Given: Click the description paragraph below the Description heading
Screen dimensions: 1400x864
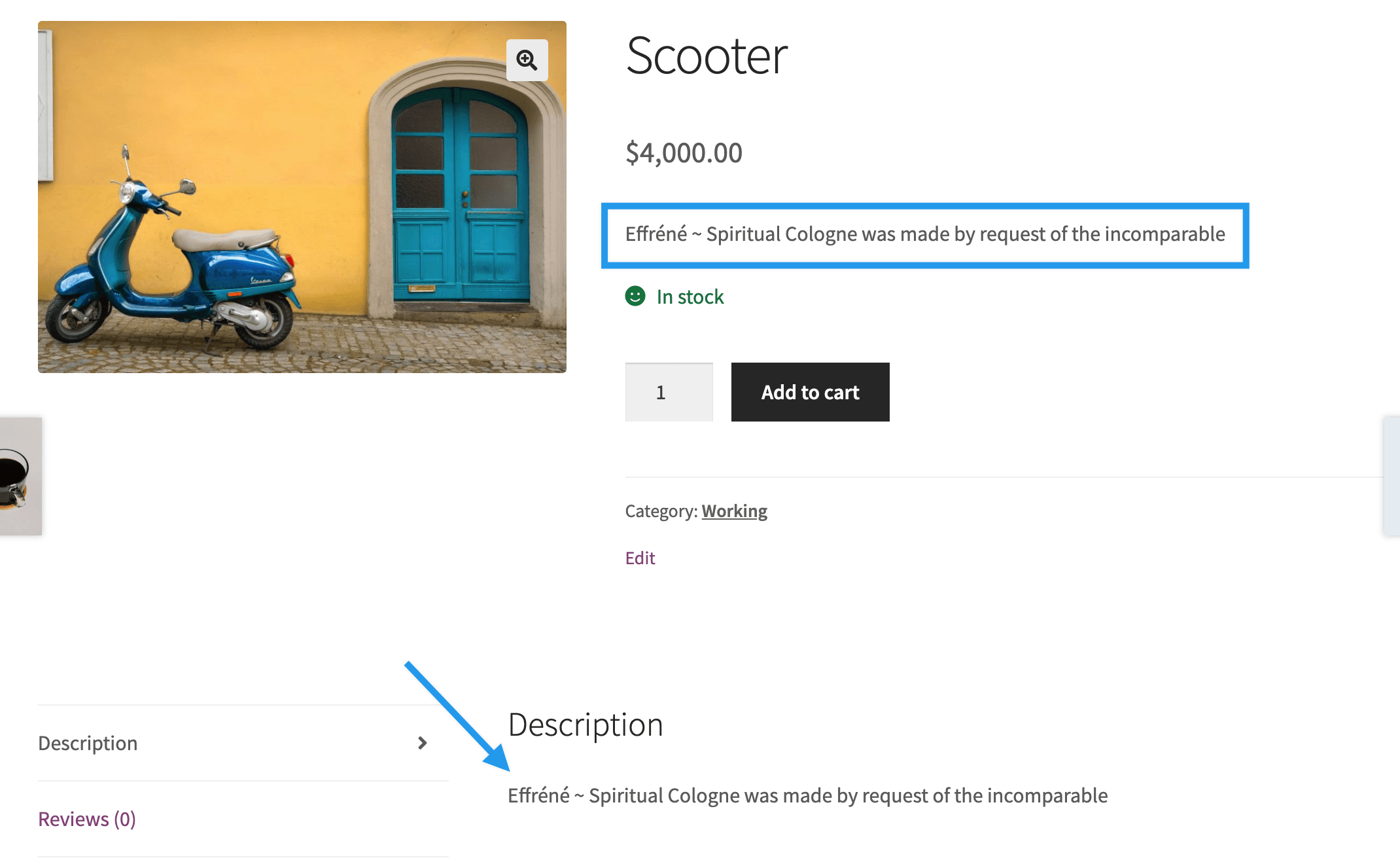Looking at the screenshot, I should coord(807,796).
